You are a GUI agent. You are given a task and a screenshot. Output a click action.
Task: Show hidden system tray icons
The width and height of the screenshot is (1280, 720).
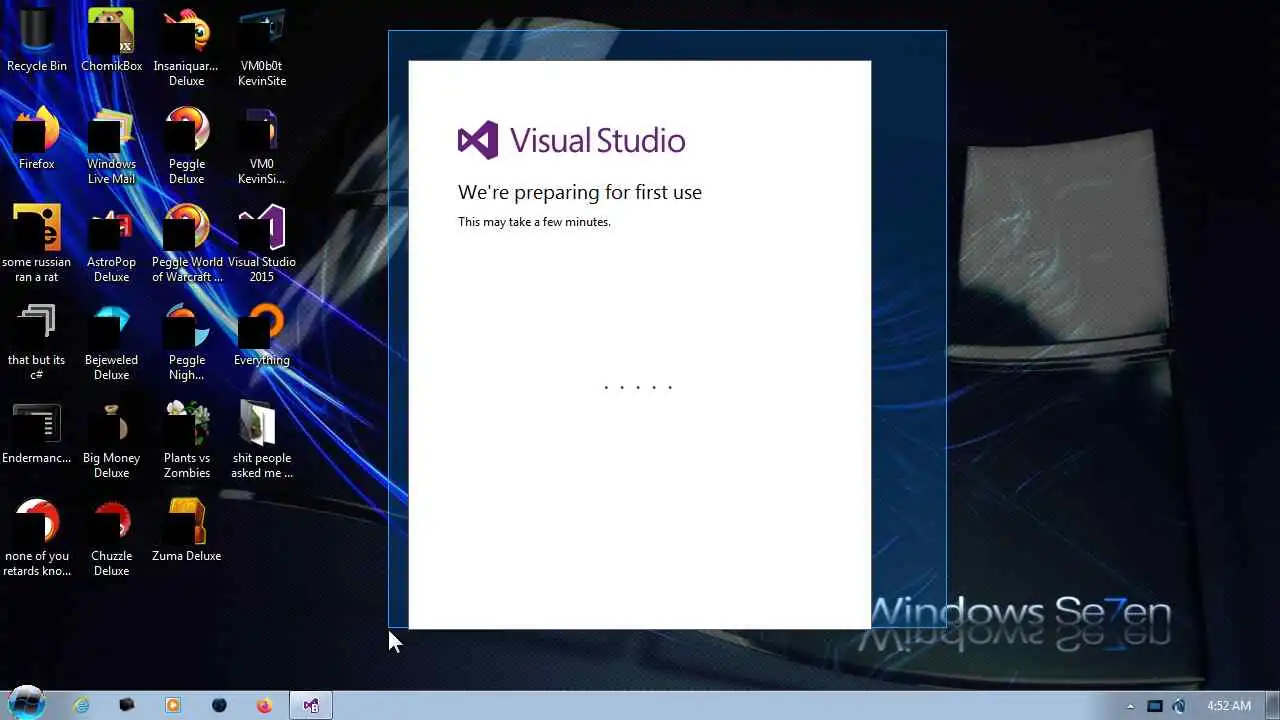pyautogui.click(x=1131, y=706)
